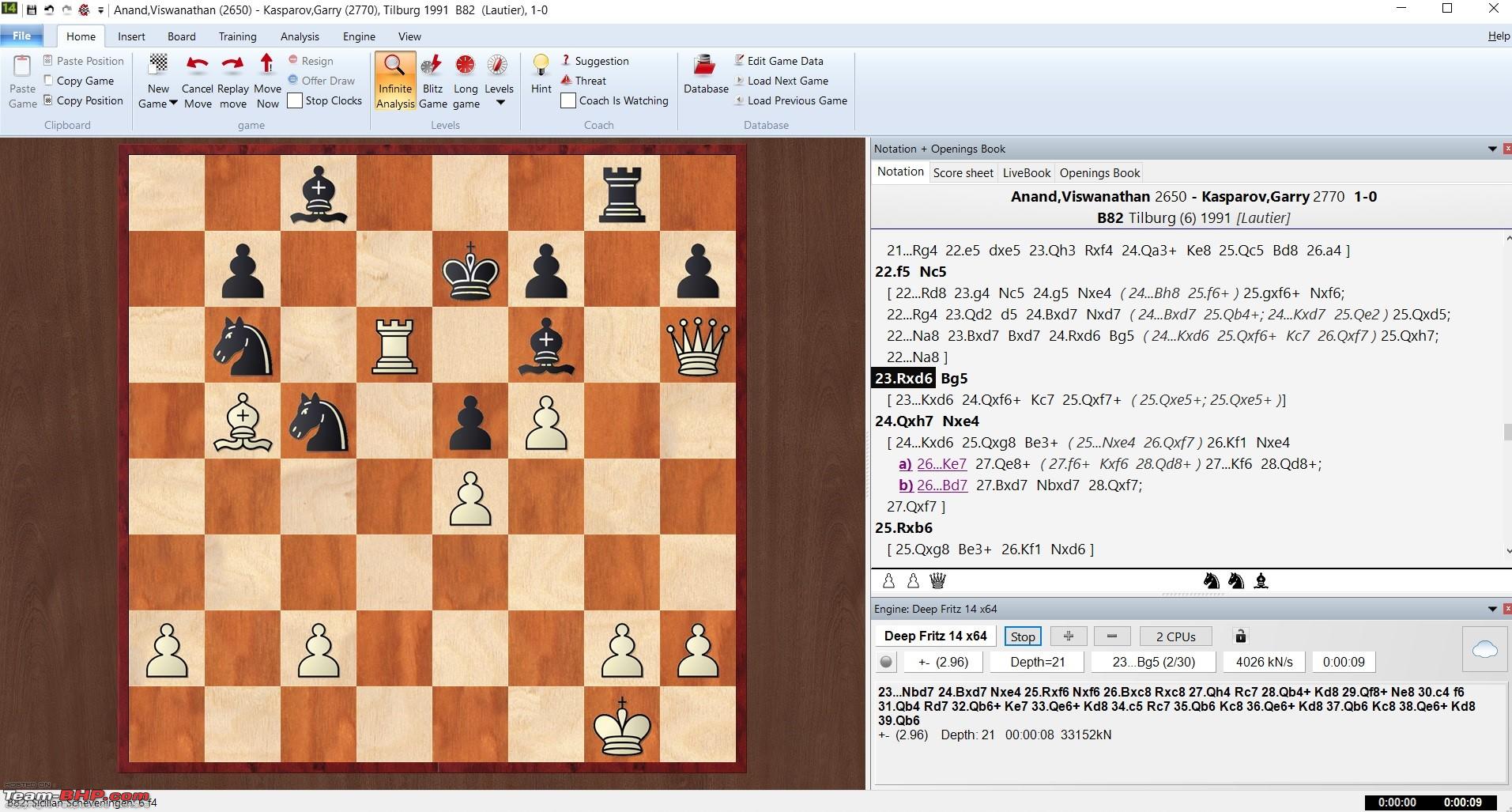
Task: Close the Notation + Openings Book pane
Action: tap(1507, 149)
